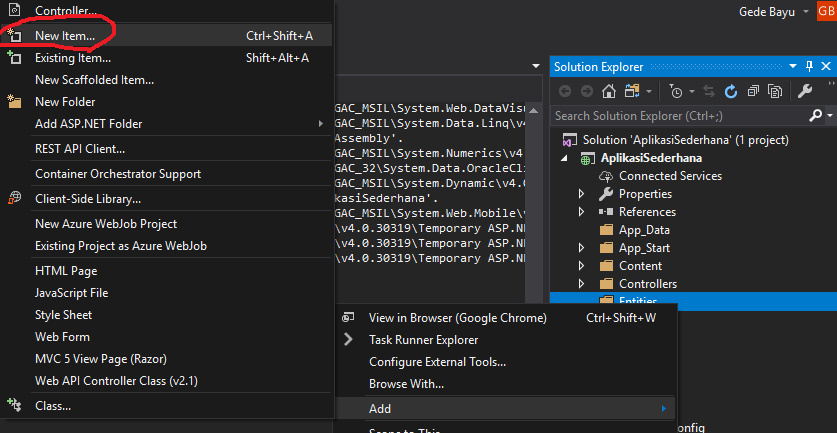Expand the Properties node in the tree

point(582,194)
